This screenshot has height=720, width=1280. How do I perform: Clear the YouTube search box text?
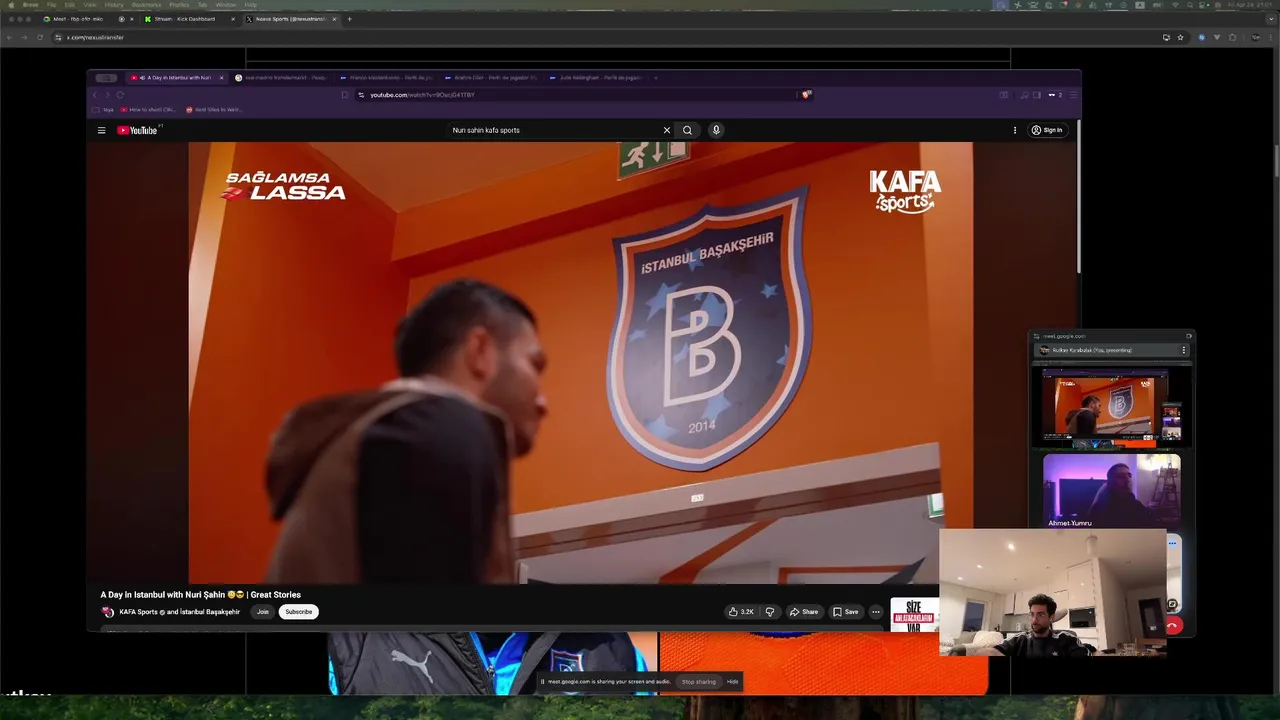coord(667,130)
